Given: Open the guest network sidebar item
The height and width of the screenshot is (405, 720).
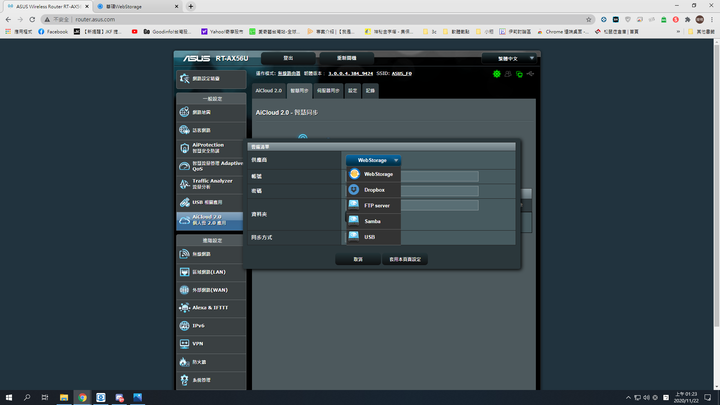Looking at the screenshot, I should click(x=211, y=130).
